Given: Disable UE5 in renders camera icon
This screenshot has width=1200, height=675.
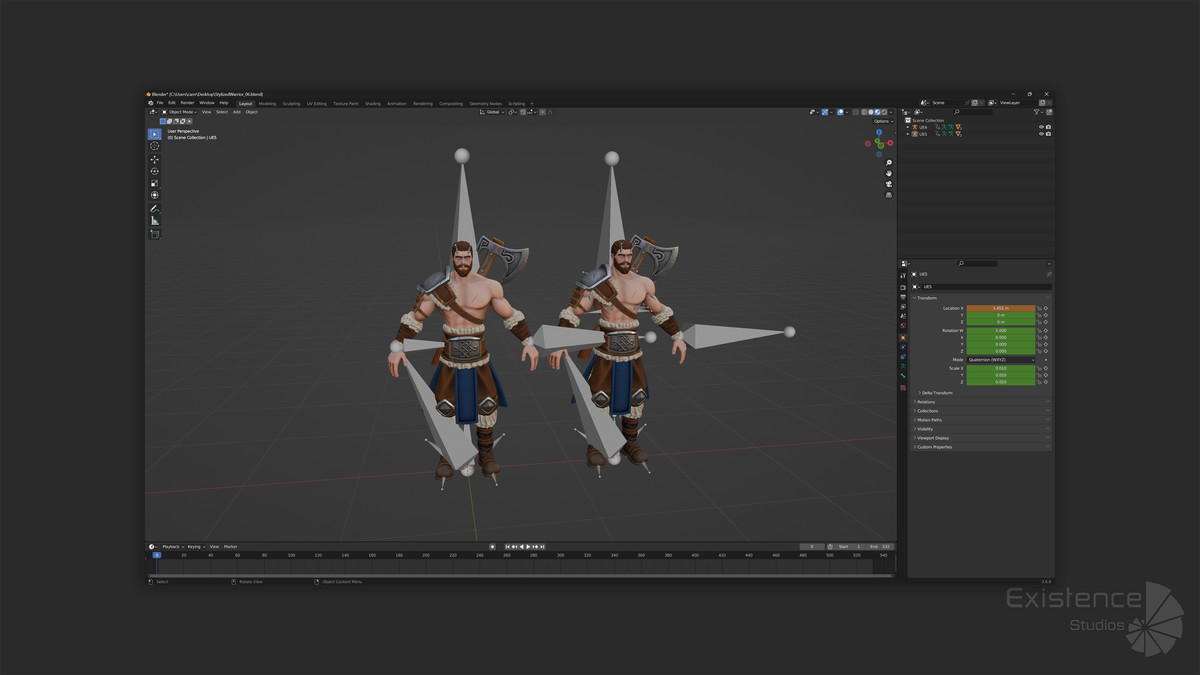Looking at the screenshot, I should point(1048,134).
